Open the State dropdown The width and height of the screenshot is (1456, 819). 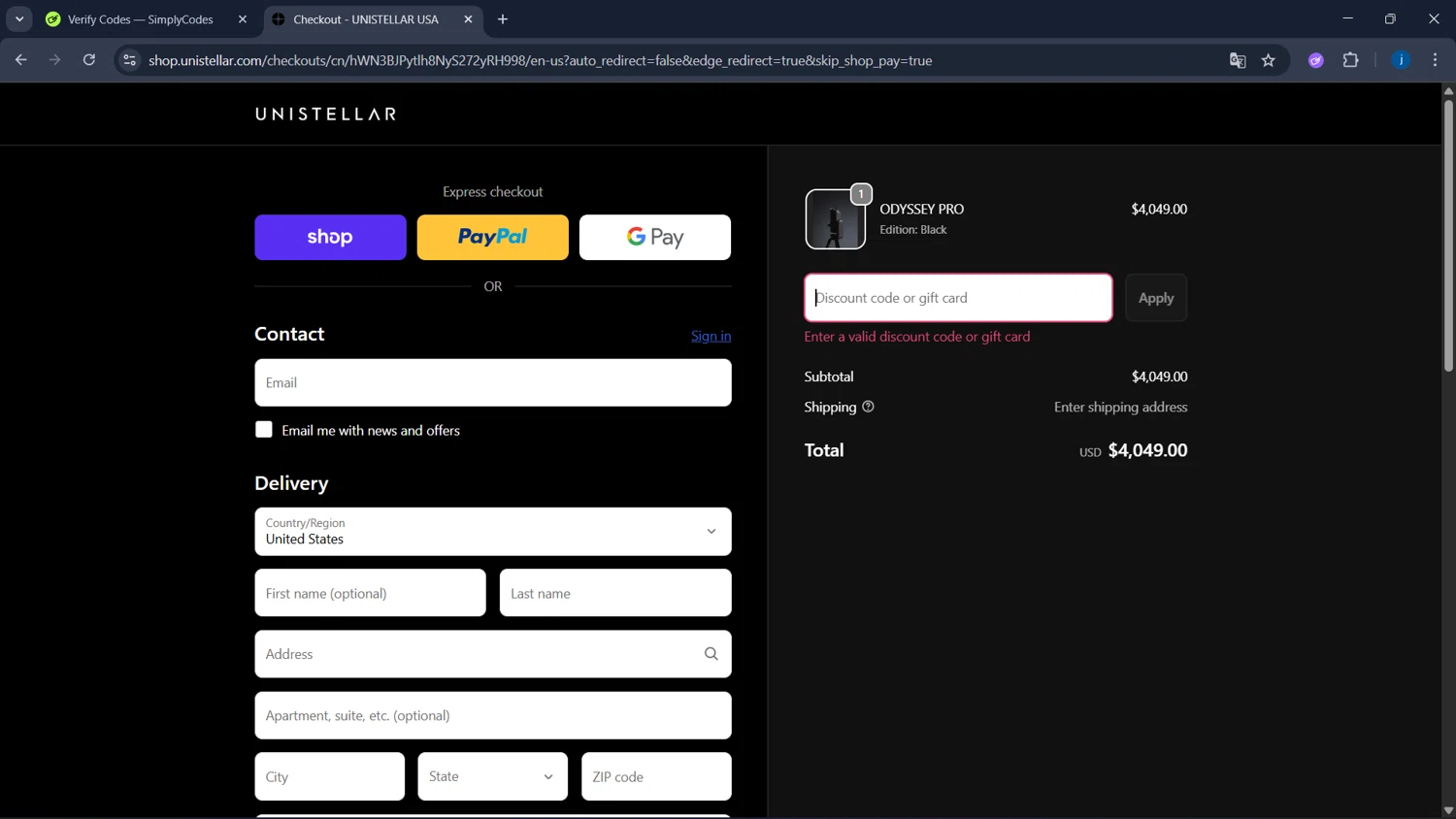pos(493,776)
